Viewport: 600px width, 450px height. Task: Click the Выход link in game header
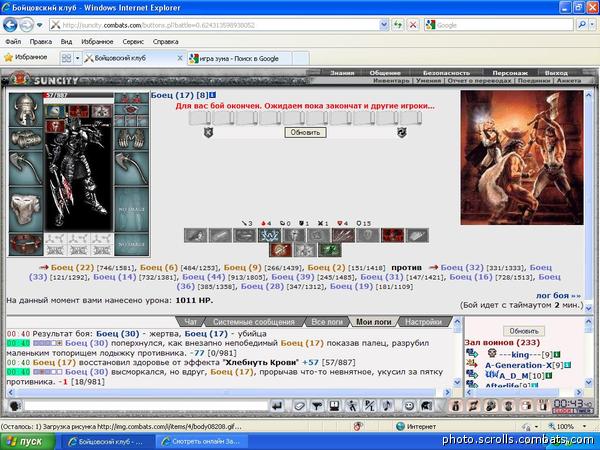click(556, 73)
